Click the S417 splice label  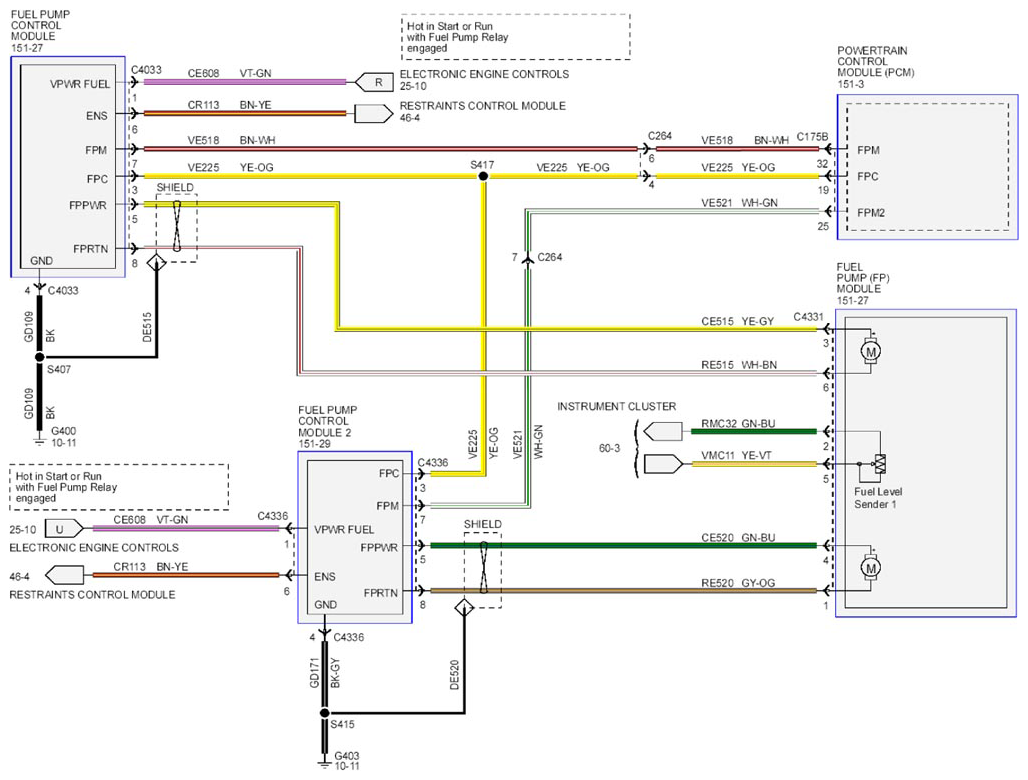click(482, 165)
